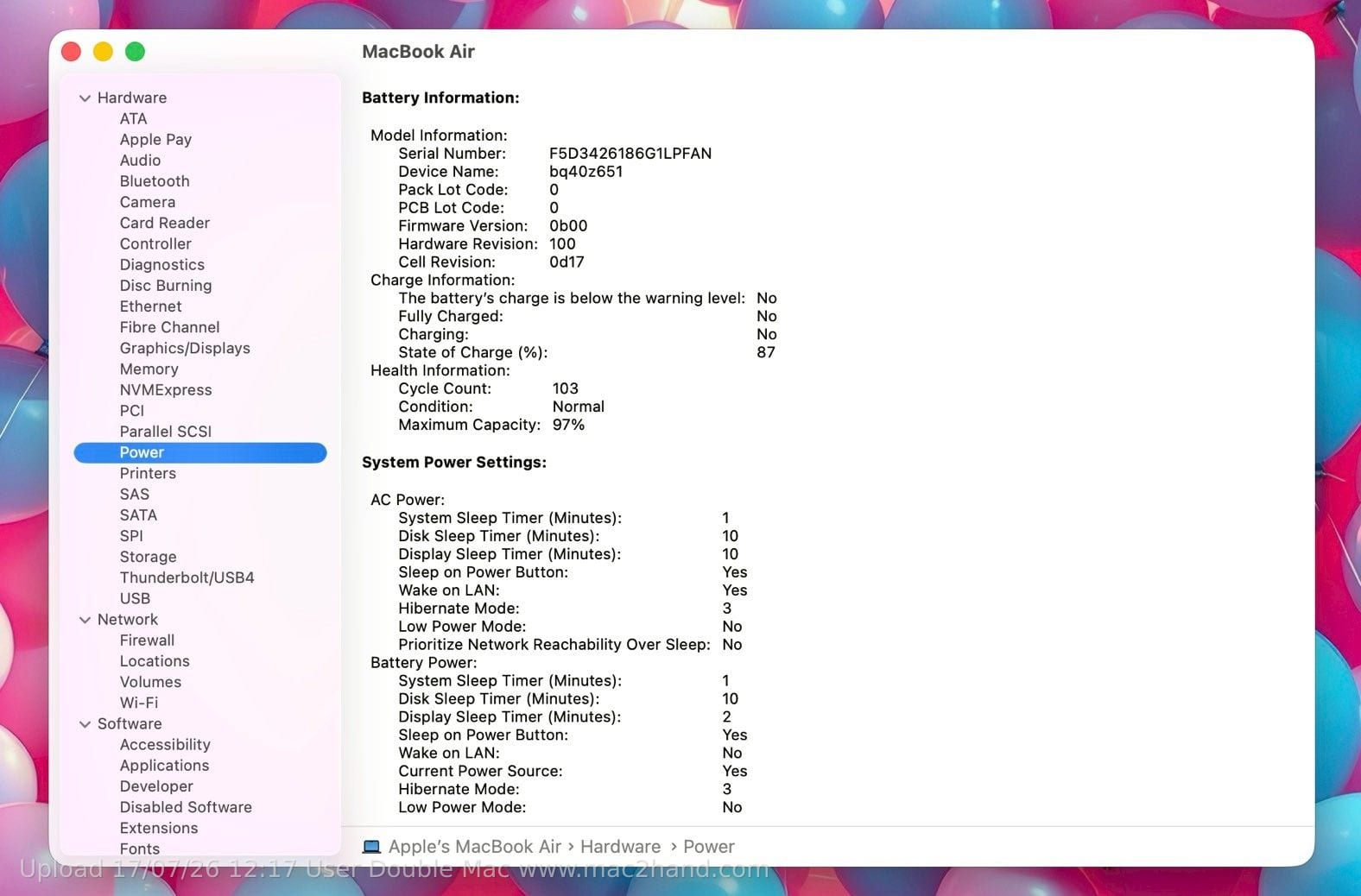Click the laptop icon in the path bar
The image size is (1361, 896).
(371, 847)
